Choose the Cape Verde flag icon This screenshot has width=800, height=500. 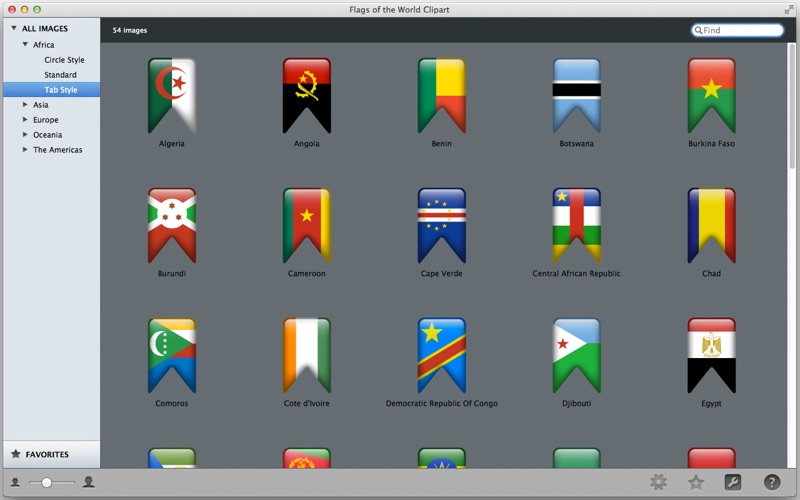click(x=441, y=226)
